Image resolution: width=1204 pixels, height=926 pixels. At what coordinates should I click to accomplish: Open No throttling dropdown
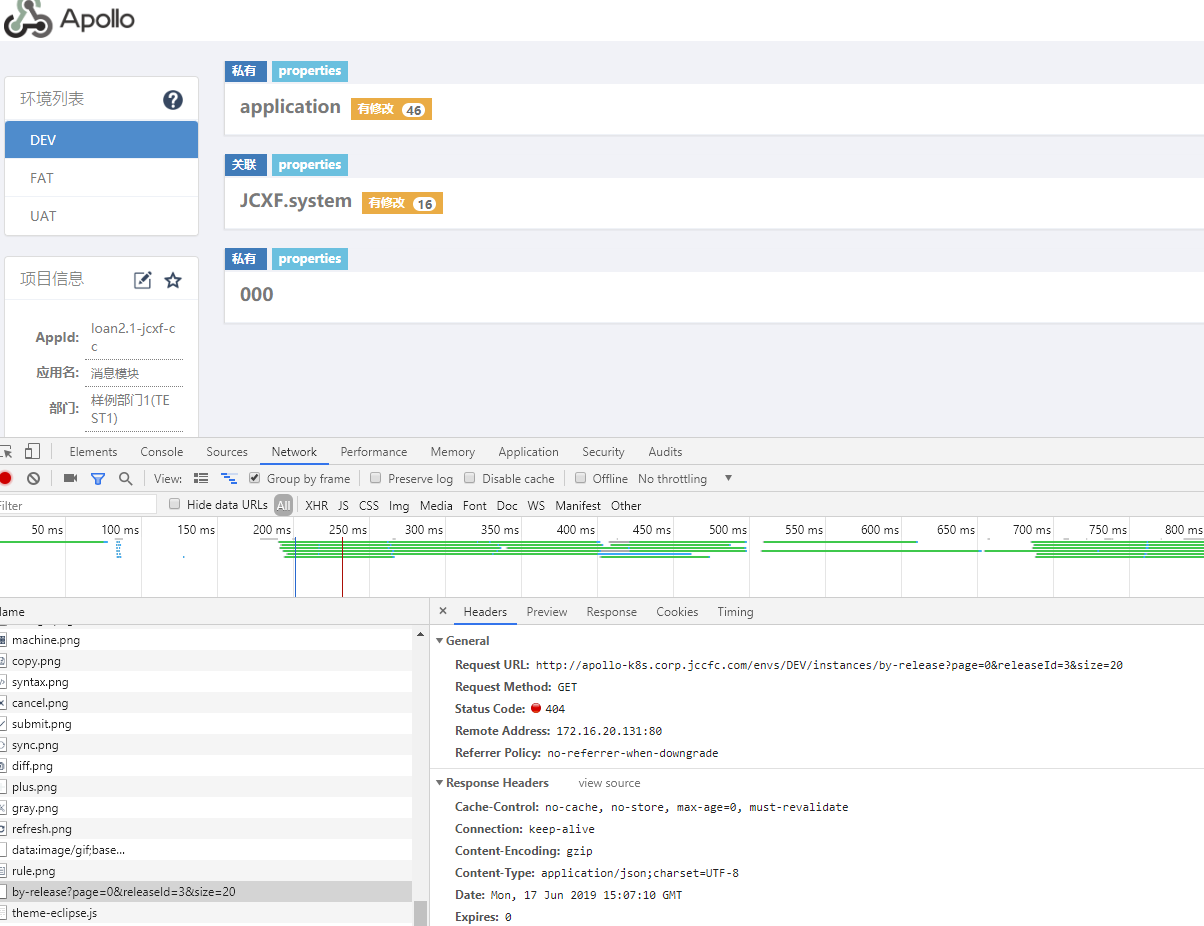pyautogui.click(x=685, y=479)
